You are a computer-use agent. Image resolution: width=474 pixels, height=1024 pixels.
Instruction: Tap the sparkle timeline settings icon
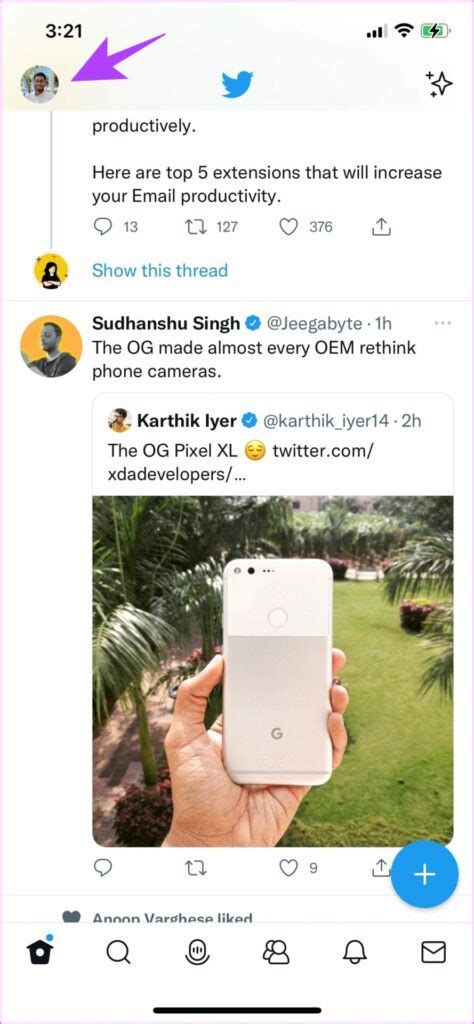tap(439, 84)
